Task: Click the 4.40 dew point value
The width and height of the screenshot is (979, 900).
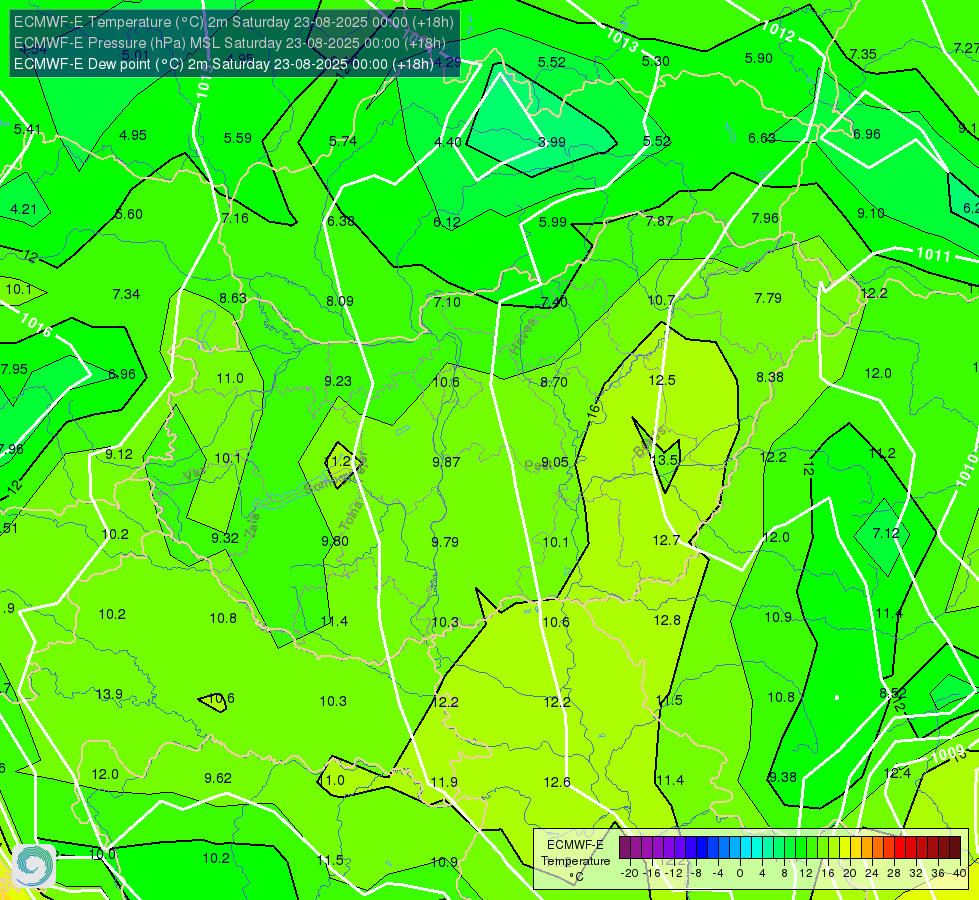Action: pyautogui.click(x=448, y=142)
